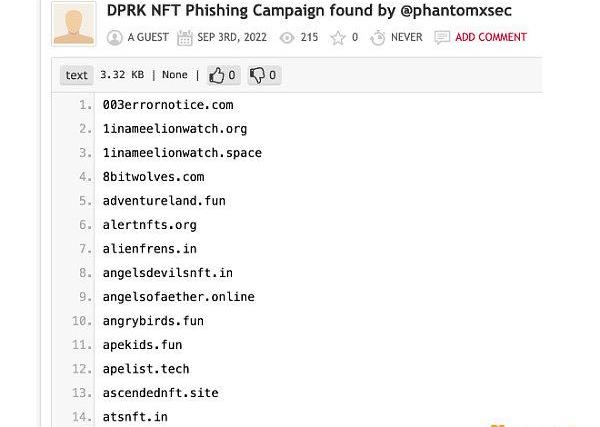Screen dimensions: 600x427
Task: Click the 8bitwolves.com line
Action: pos(153,177)
